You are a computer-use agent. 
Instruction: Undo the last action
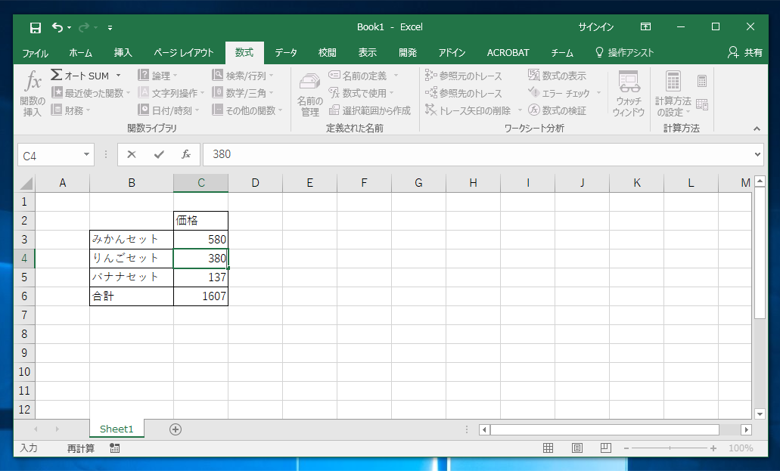click(57, 27)
